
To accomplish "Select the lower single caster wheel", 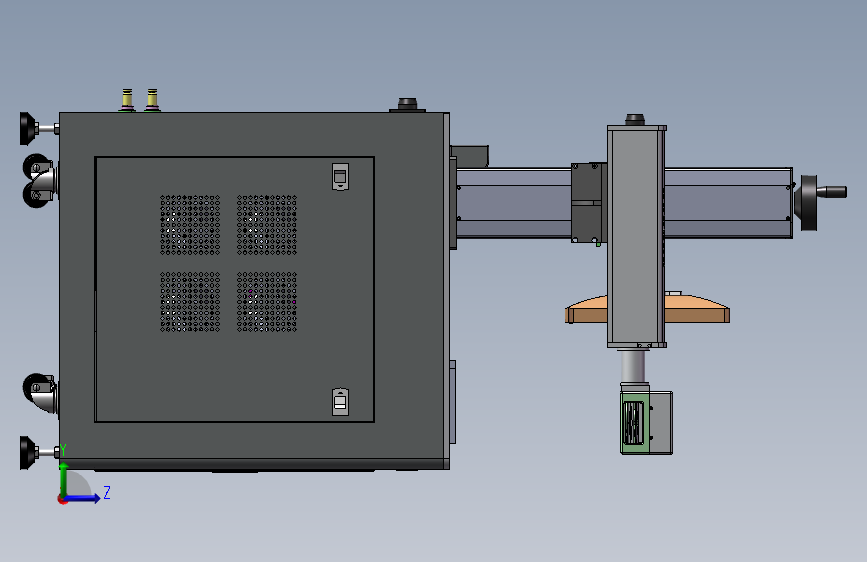I will click(40, 393).
